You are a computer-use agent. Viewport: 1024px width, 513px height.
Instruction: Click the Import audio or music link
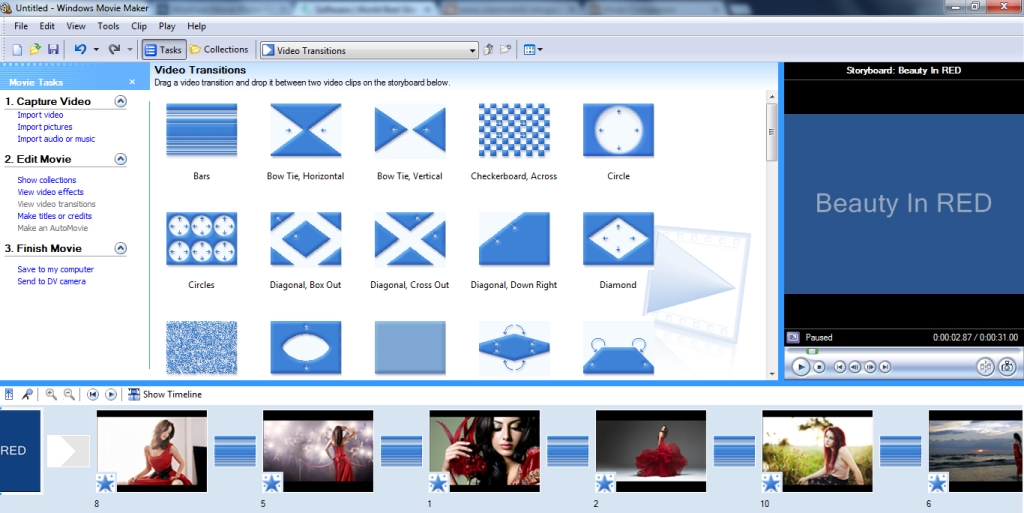click(56, 139)
